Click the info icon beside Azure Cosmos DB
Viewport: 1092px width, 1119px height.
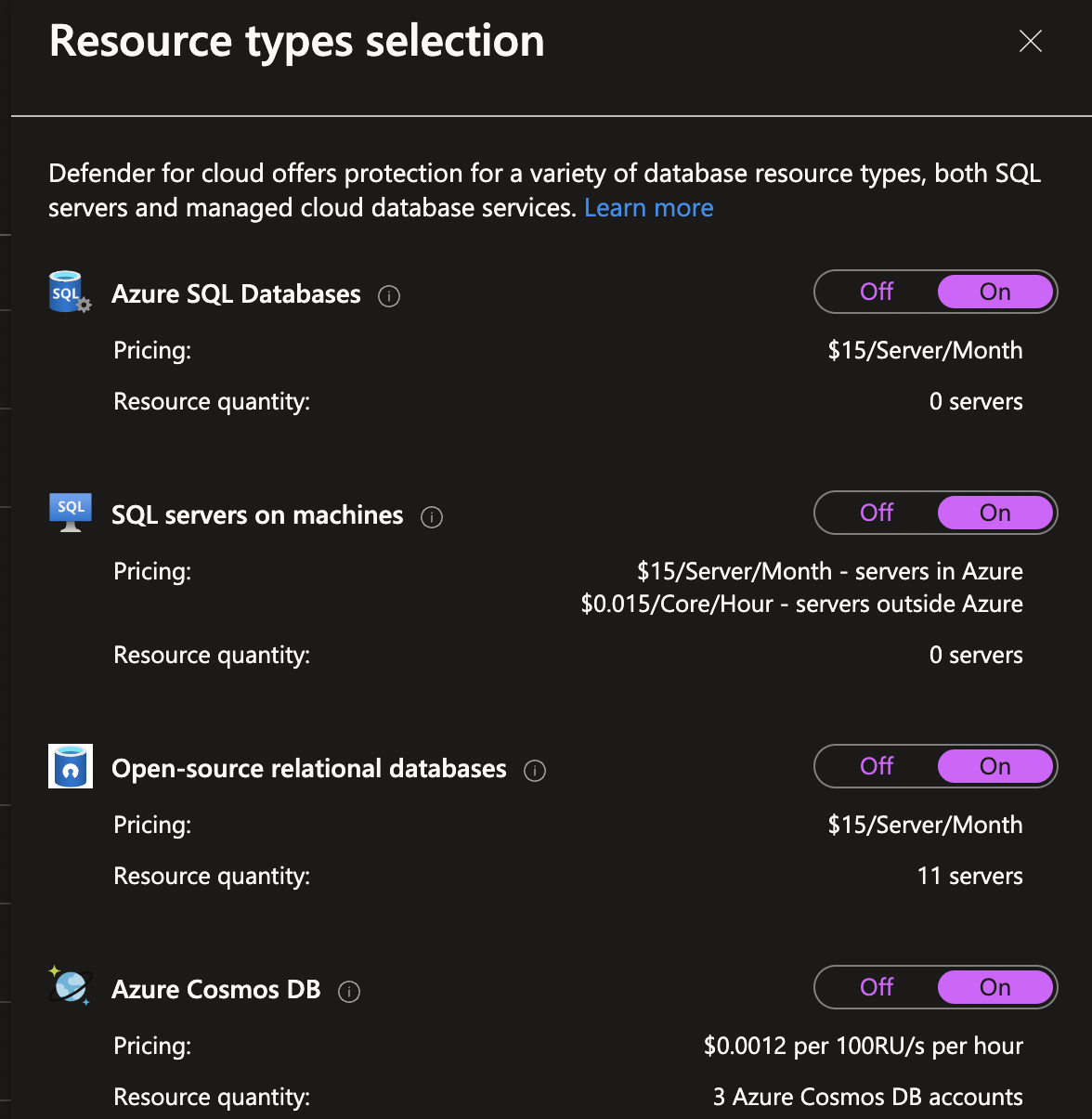[348, 992]
